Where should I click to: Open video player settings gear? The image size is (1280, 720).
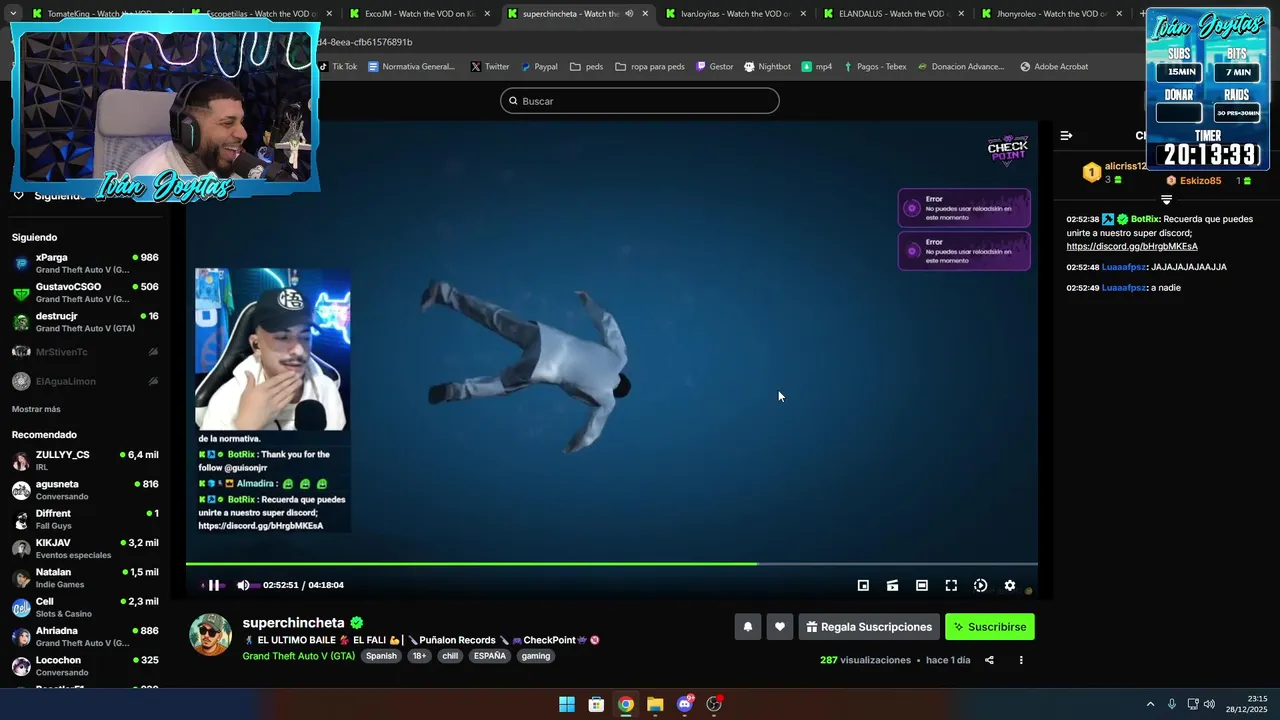(1010, 585)
